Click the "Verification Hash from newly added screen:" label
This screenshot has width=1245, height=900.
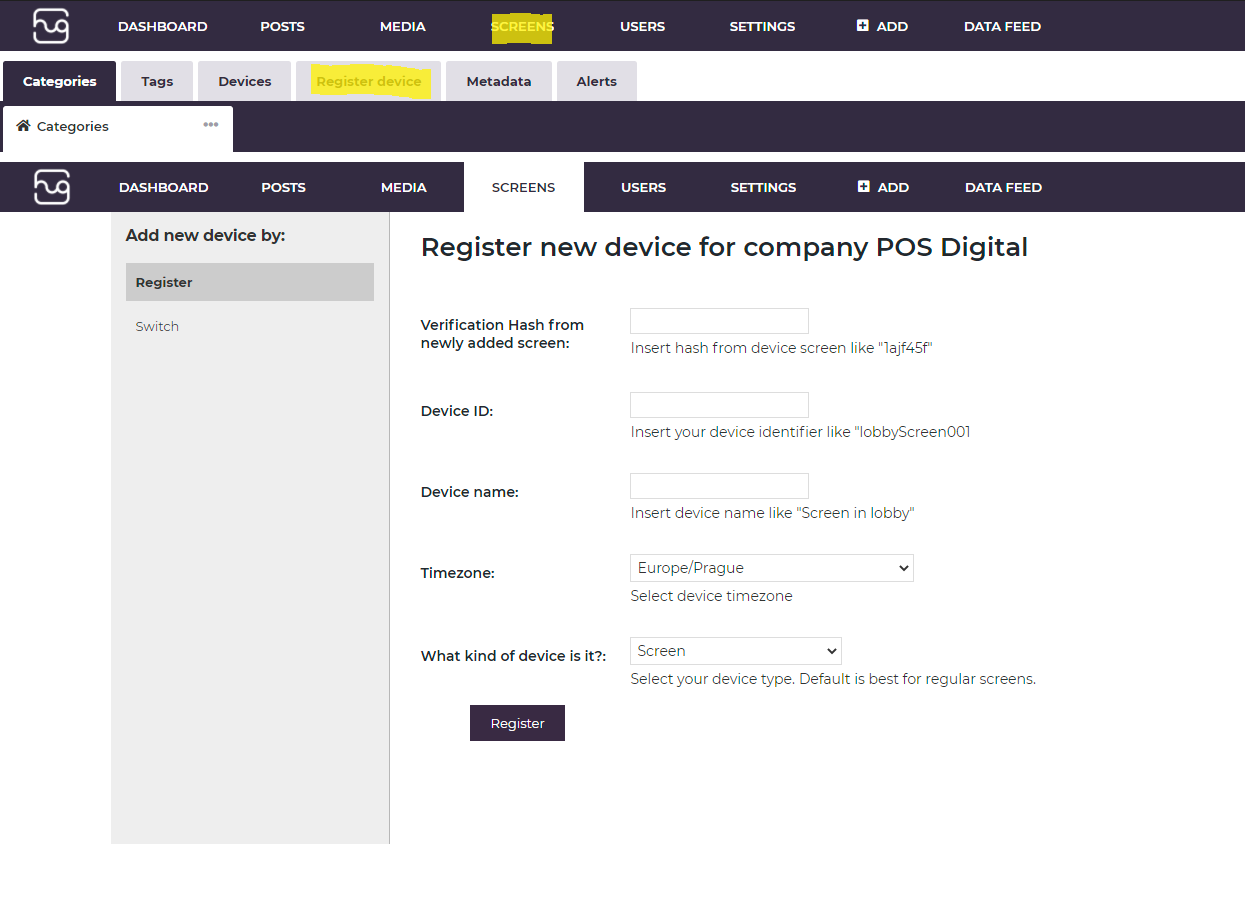[x=502, y=334]
